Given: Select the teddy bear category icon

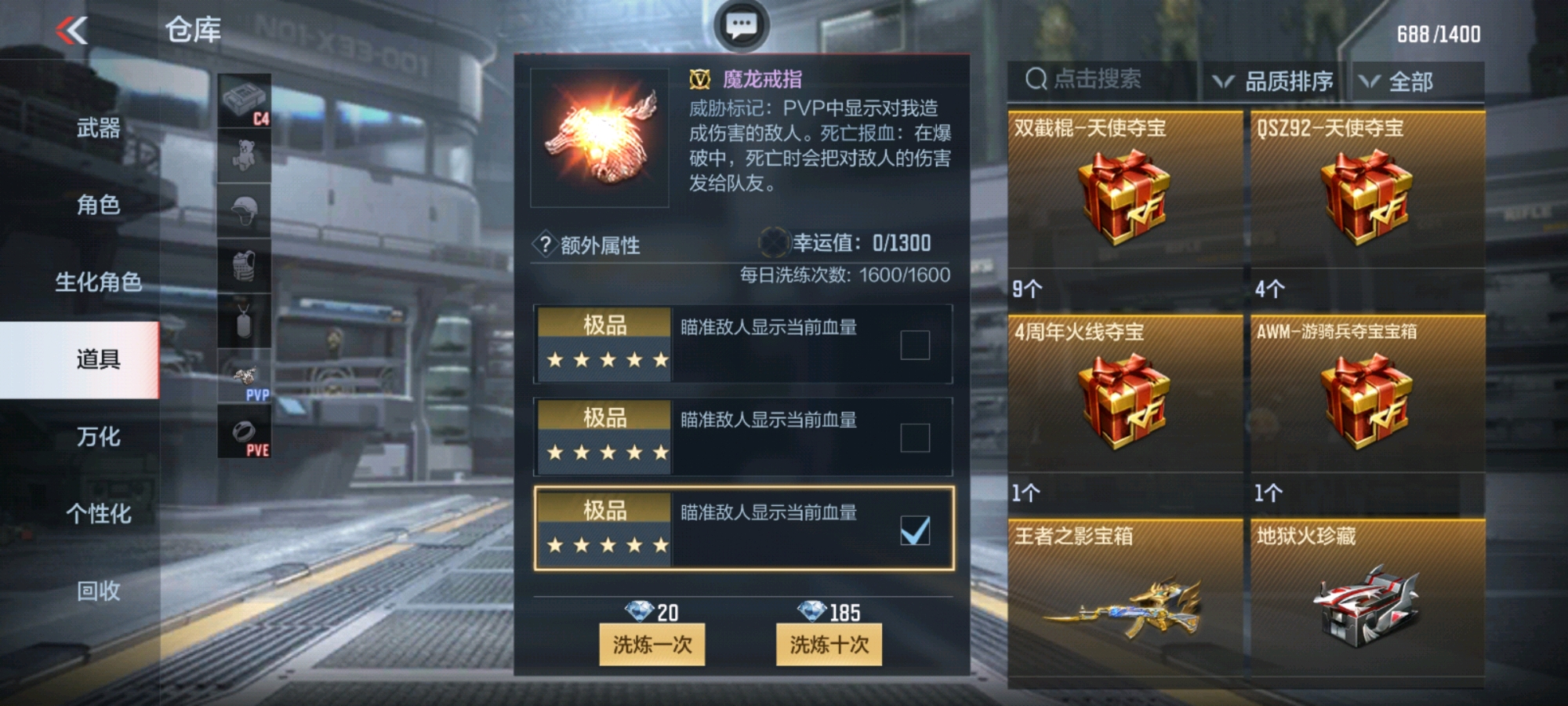Looking at the screenshot, I should tap(245, 155).
